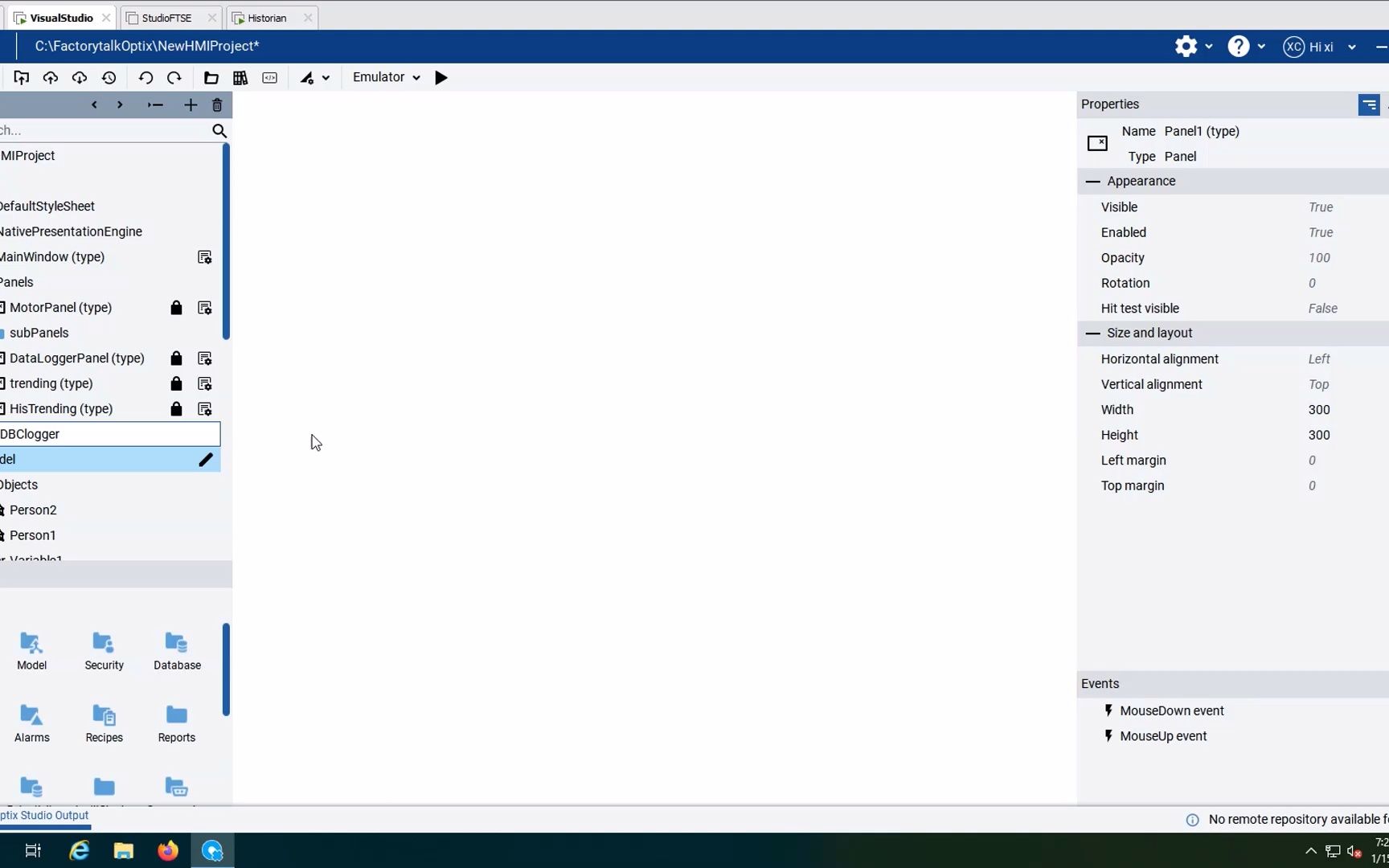Screen dimensions: 1389x868
Task: Toggle lock on MotorPanel (type)
Action: pos(176,308)
